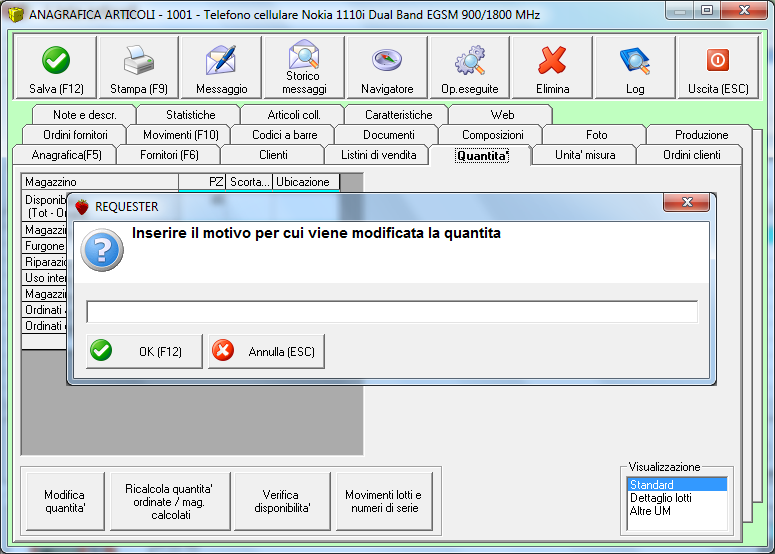
Task: Open the Documenti tab
Action: (388, 134)
